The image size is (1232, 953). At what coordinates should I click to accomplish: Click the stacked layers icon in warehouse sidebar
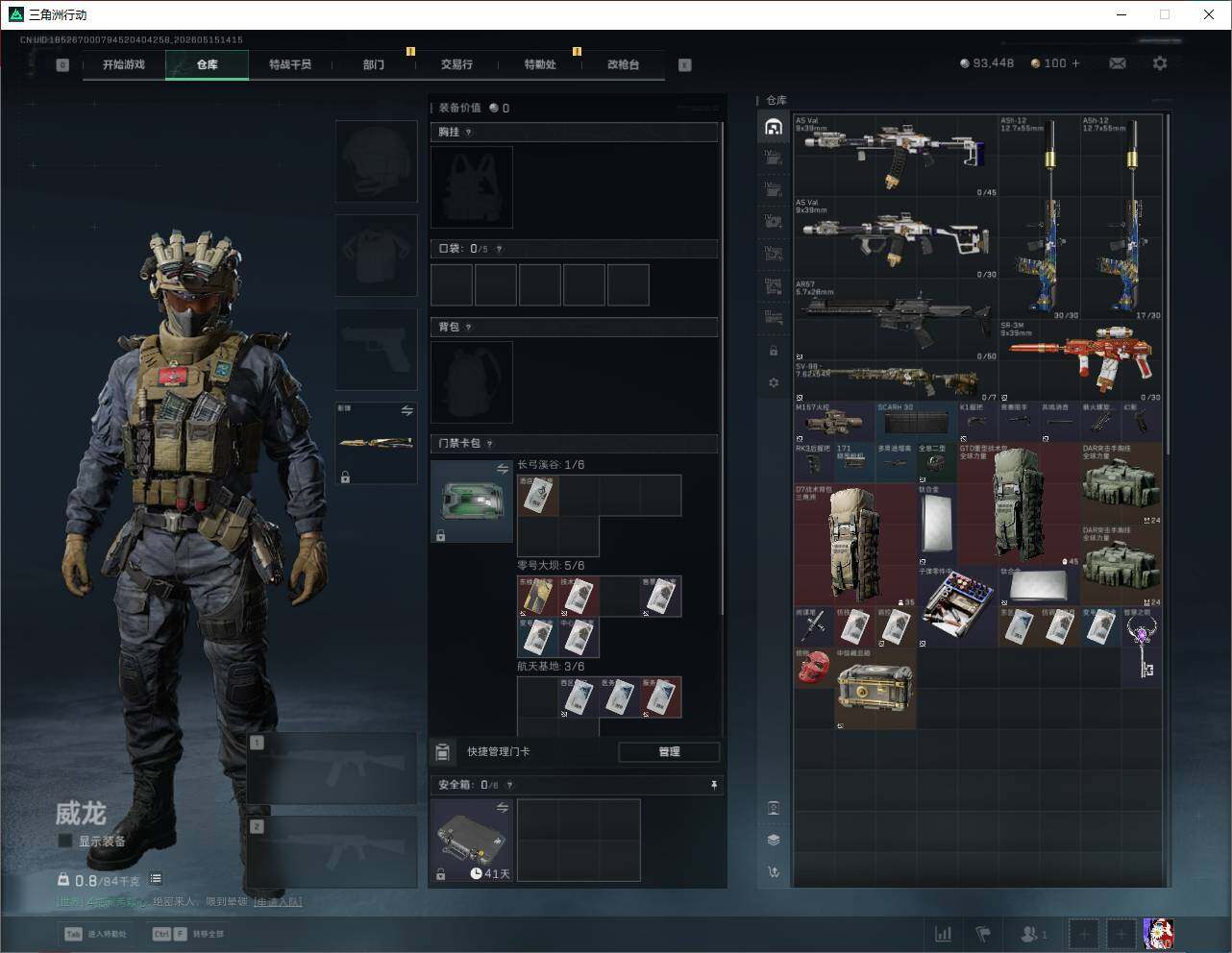774,840
